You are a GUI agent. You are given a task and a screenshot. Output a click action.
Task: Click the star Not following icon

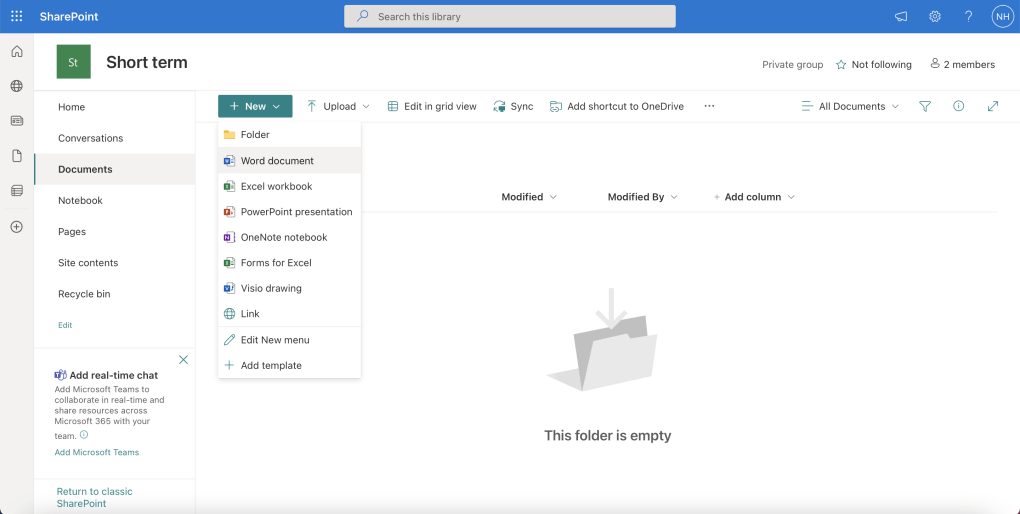[x=841, y=64]
